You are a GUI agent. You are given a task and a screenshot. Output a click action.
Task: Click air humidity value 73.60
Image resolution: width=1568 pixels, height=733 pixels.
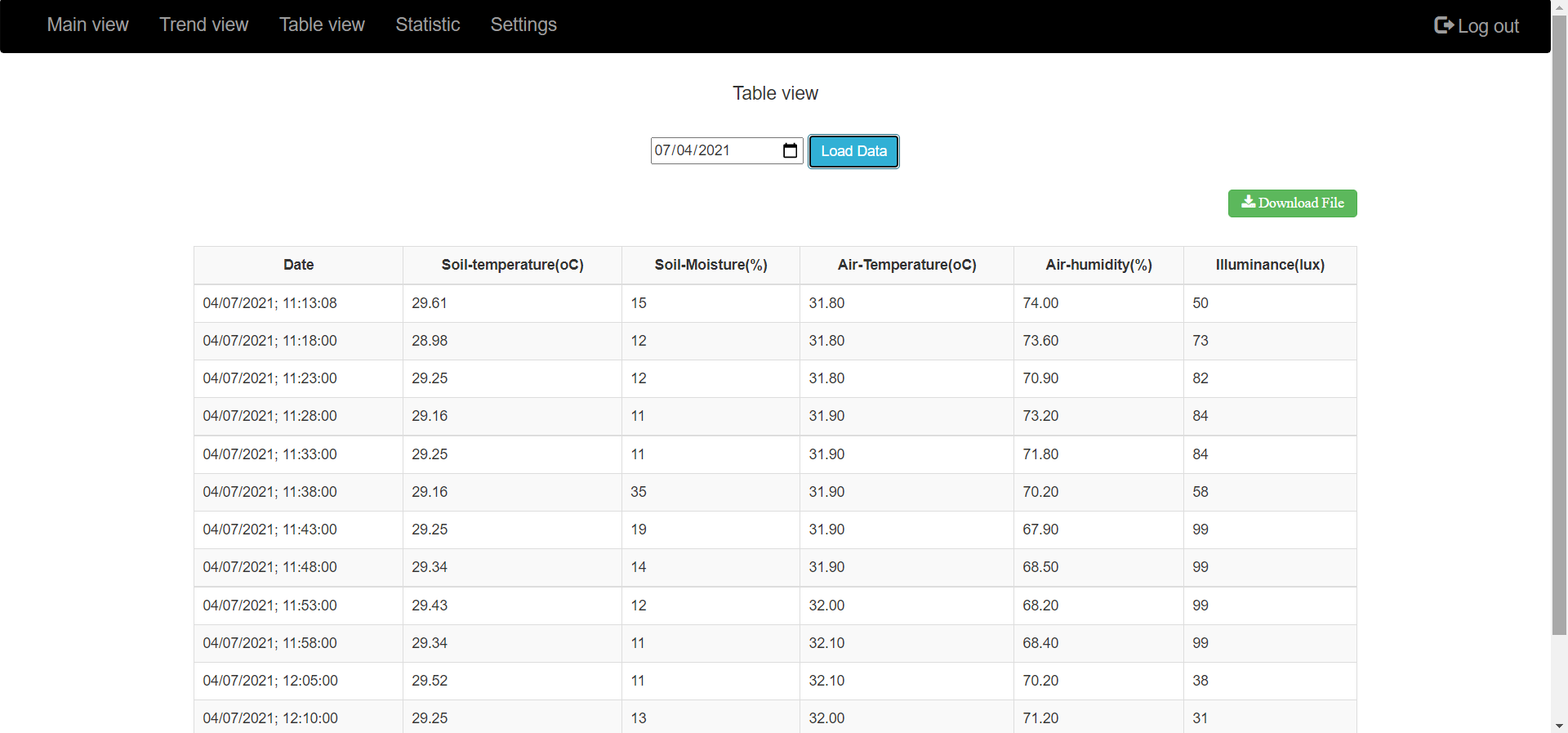coord(1040,341)
